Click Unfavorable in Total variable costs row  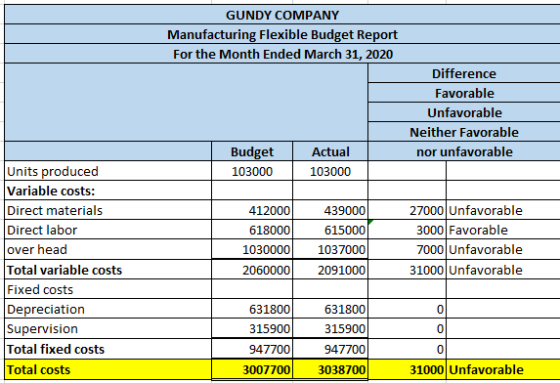click(485, 270)
